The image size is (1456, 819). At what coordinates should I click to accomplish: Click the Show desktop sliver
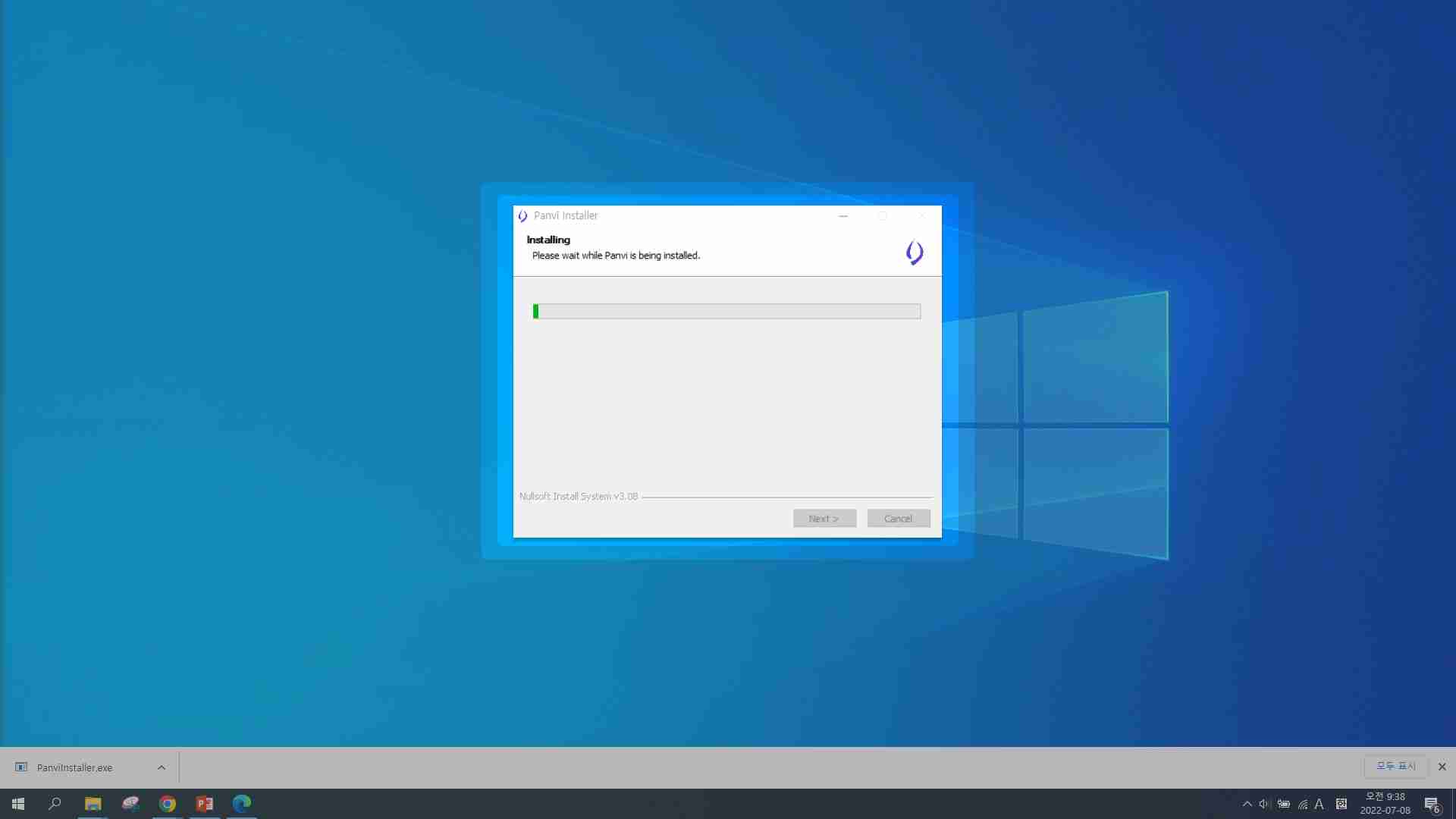tap(1453, 804)
